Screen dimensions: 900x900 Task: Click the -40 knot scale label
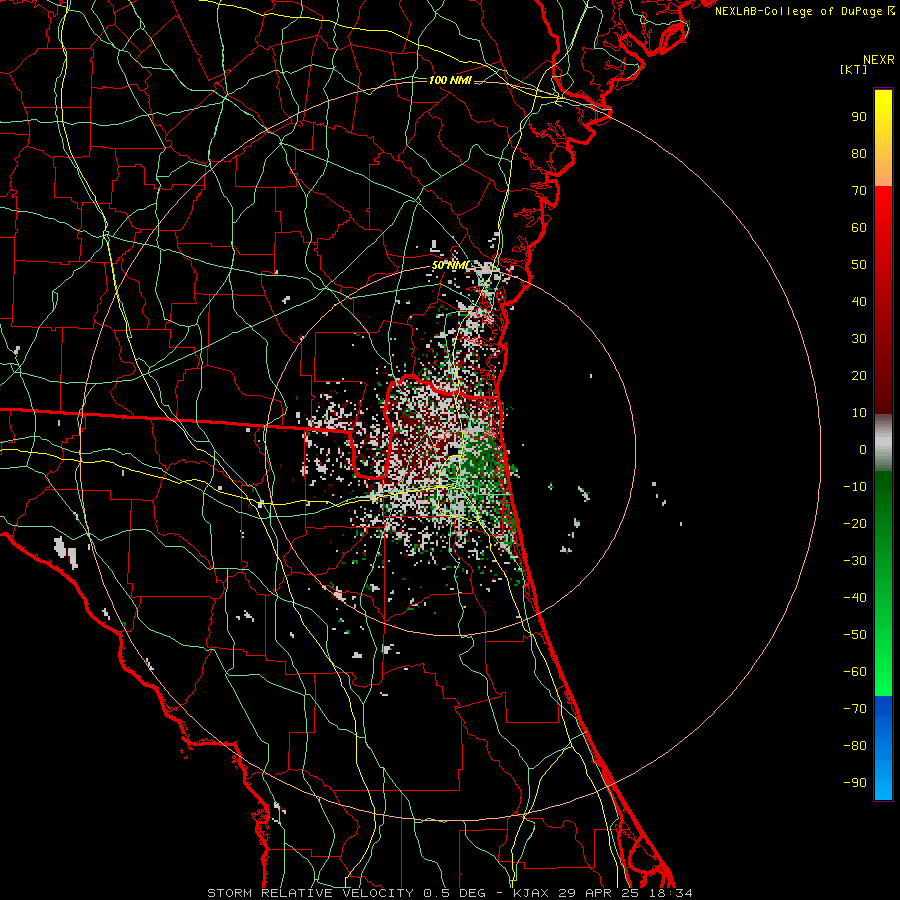point(855,598)
